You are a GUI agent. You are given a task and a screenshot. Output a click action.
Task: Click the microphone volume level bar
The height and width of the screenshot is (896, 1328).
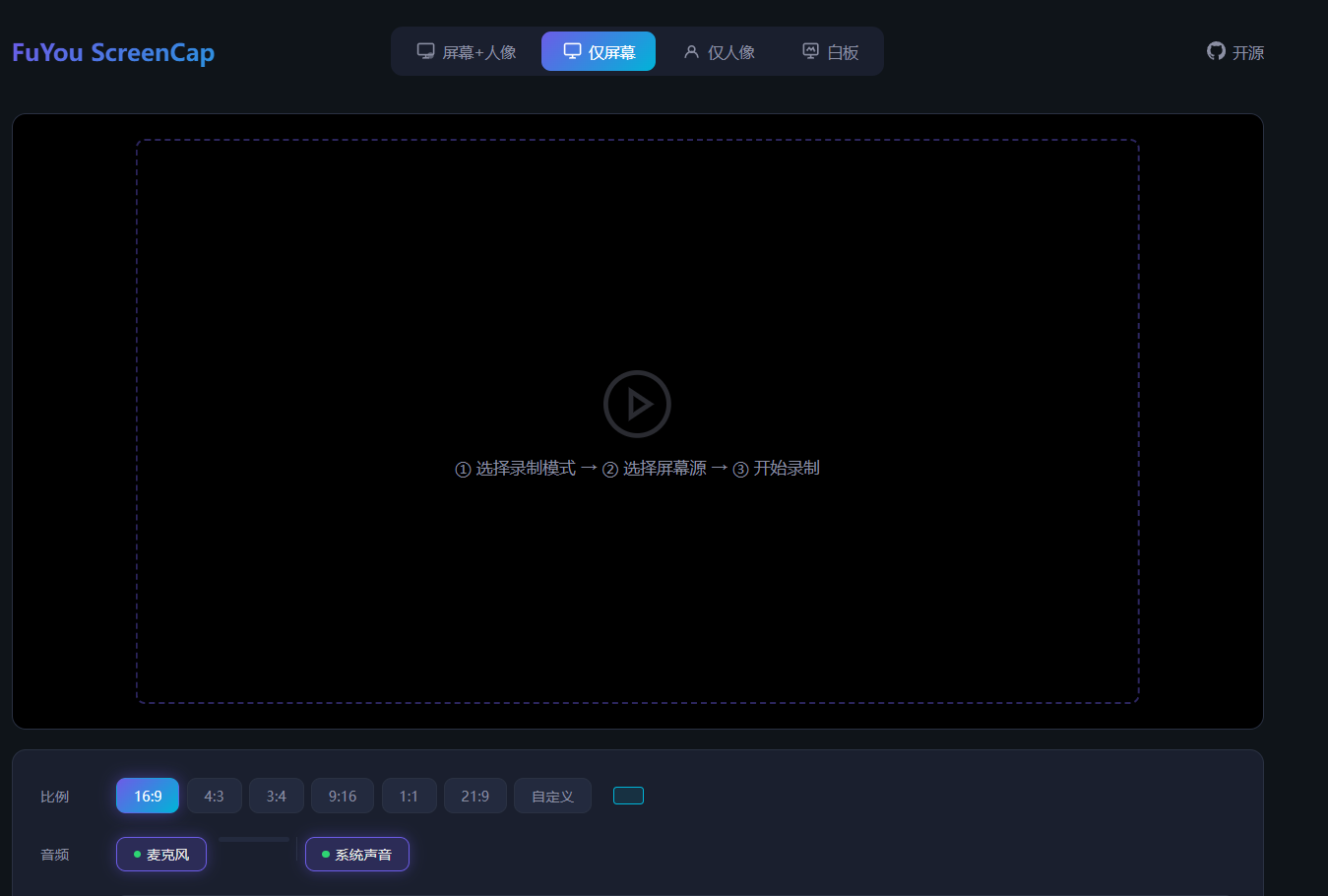[254, 840]
